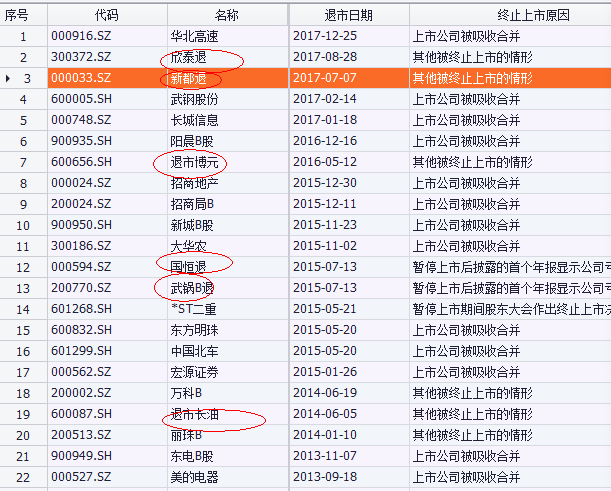
Task: Click the current-row arrow indicator beside row 3
Action: (9, 78)
